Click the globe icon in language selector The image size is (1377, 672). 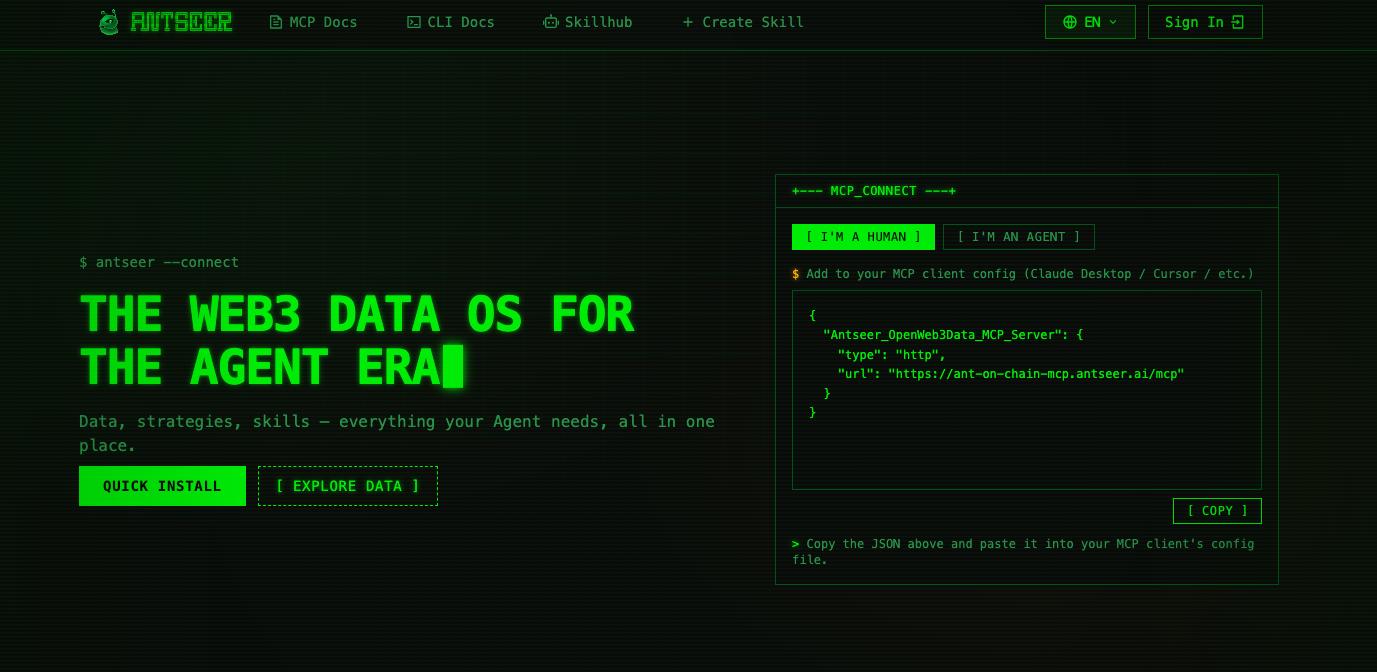[x=1070, y=22]
